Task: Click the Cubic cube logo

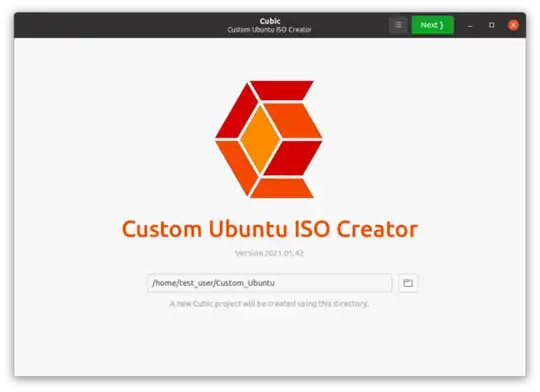Action: (x=269, y=139)
